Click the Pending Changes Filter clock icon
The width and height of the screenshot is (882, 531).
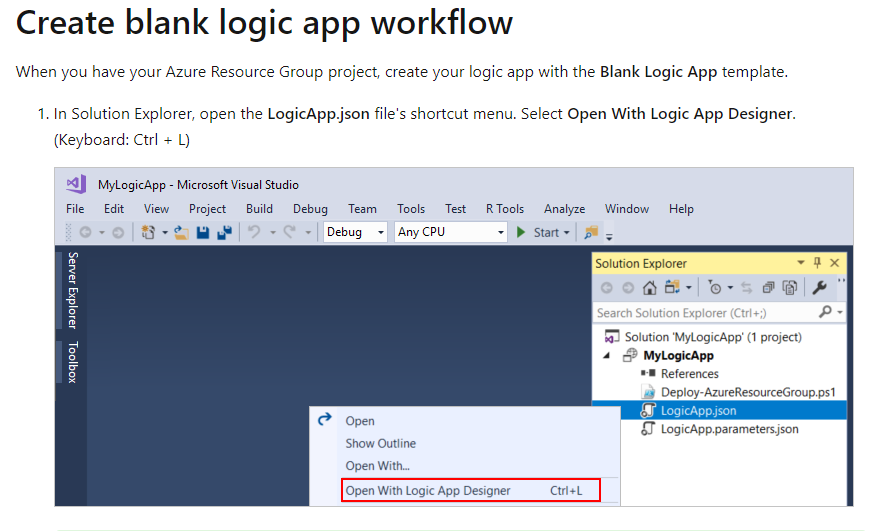point(714,288)
